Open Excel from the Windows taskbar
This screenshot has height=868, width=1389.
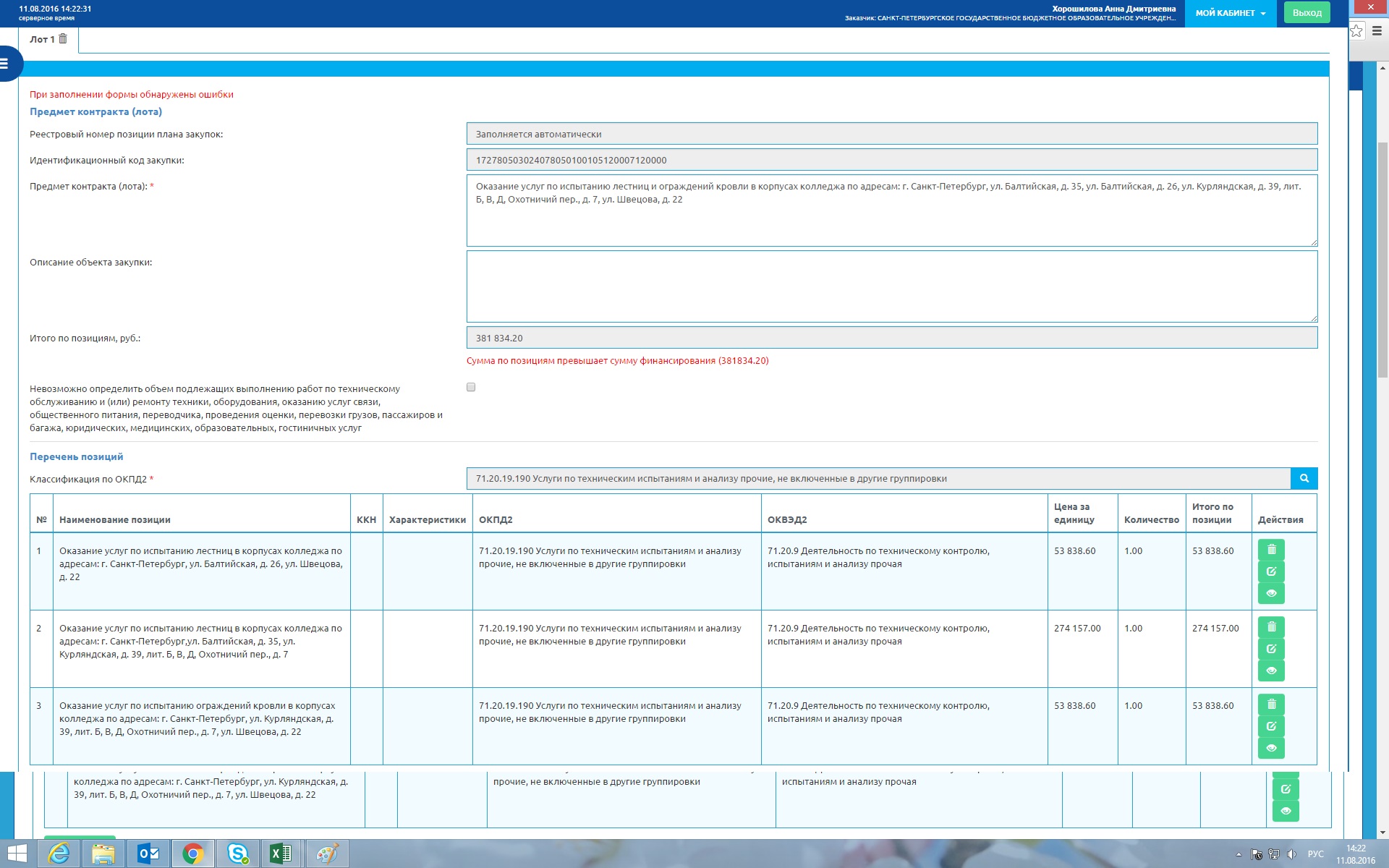tap(281, 854)
